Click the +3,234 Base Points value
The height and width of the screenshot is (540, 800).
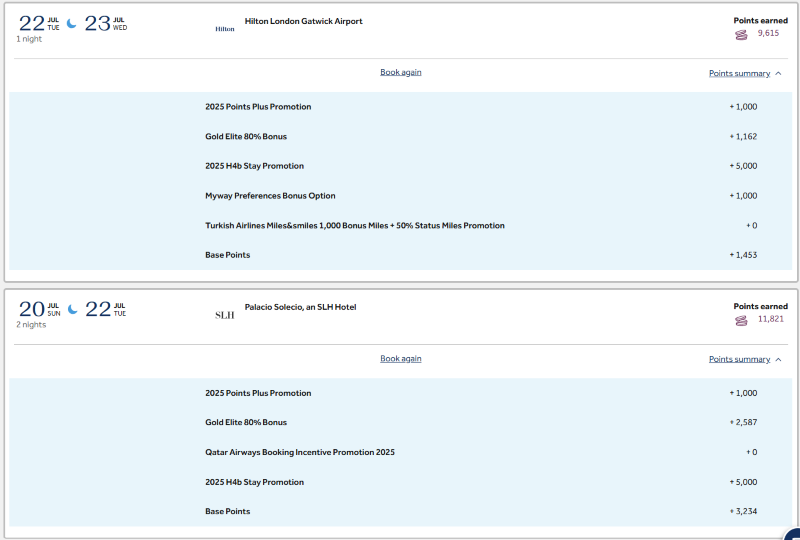tap(743, 511)
